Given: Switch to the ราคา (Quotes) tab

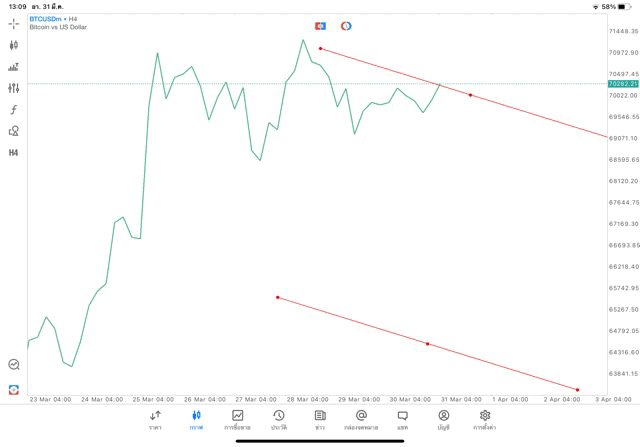Looking at the screenshot, I should 155,419.
